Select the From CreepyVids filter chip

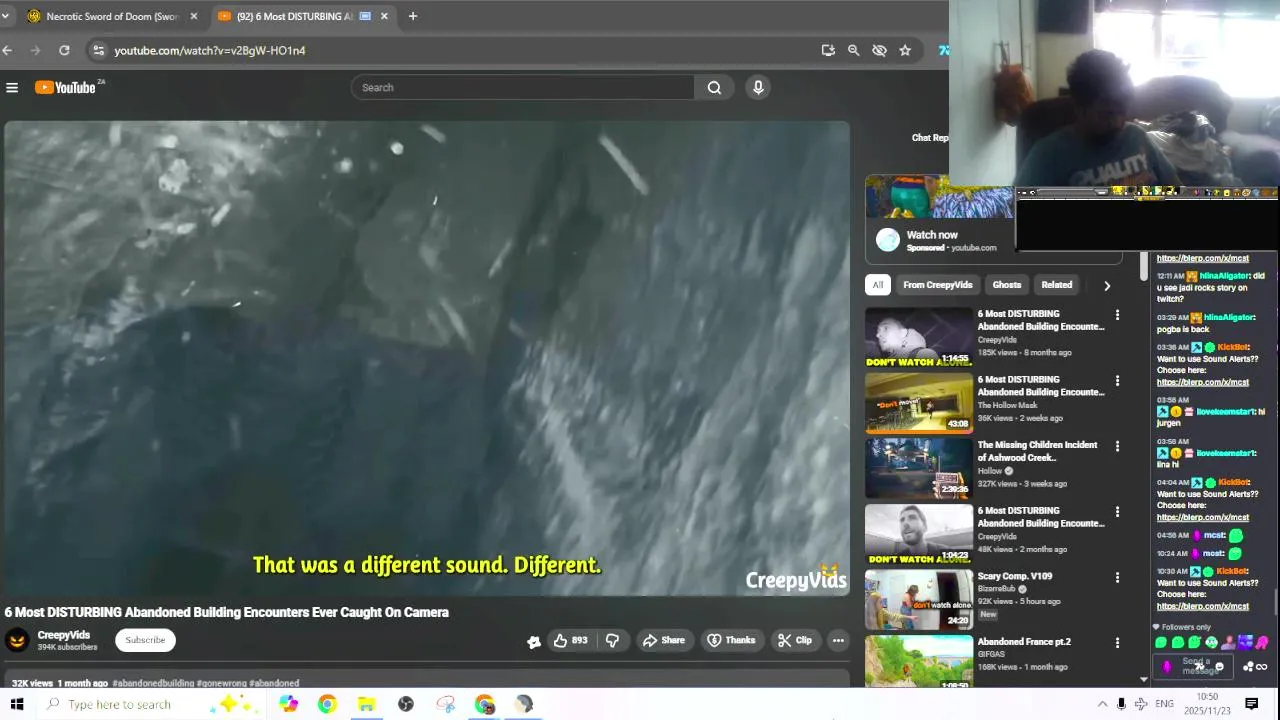point(937,285)
